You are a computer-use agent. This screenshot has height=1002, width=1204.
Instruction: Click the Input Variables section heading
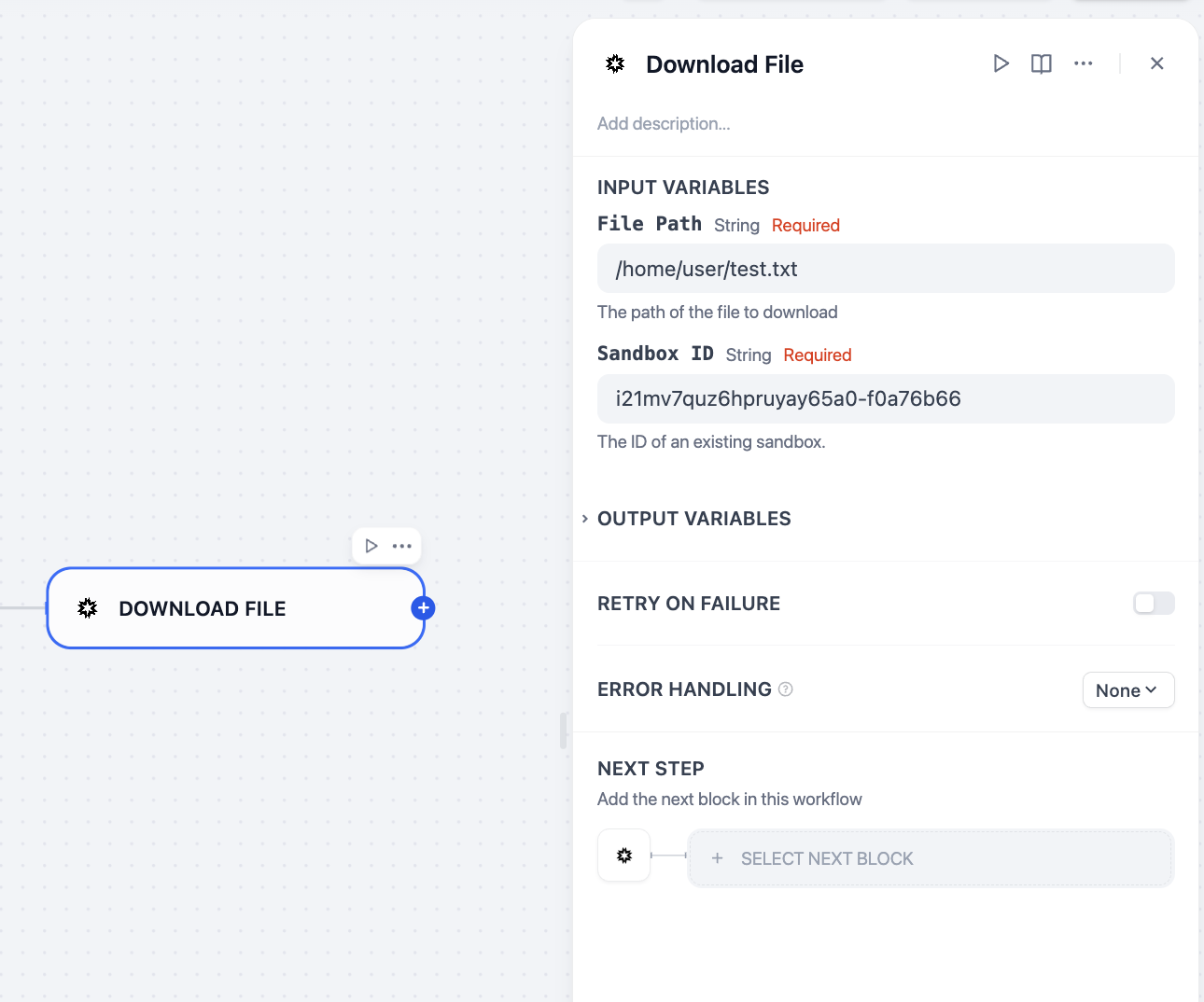682,188
